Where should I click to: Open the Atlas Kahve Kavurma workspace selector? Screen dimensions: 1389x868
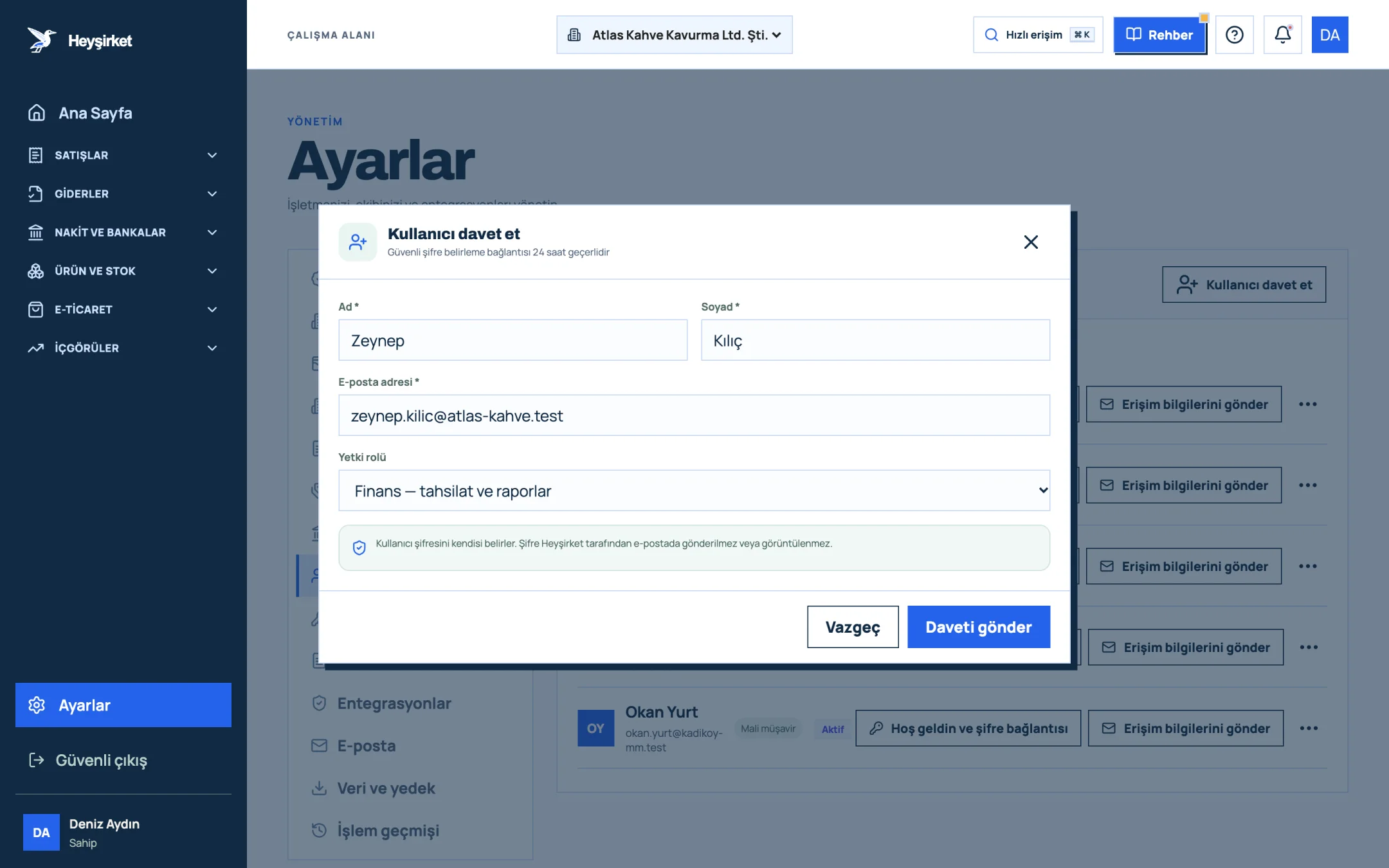tap(674, 35)
